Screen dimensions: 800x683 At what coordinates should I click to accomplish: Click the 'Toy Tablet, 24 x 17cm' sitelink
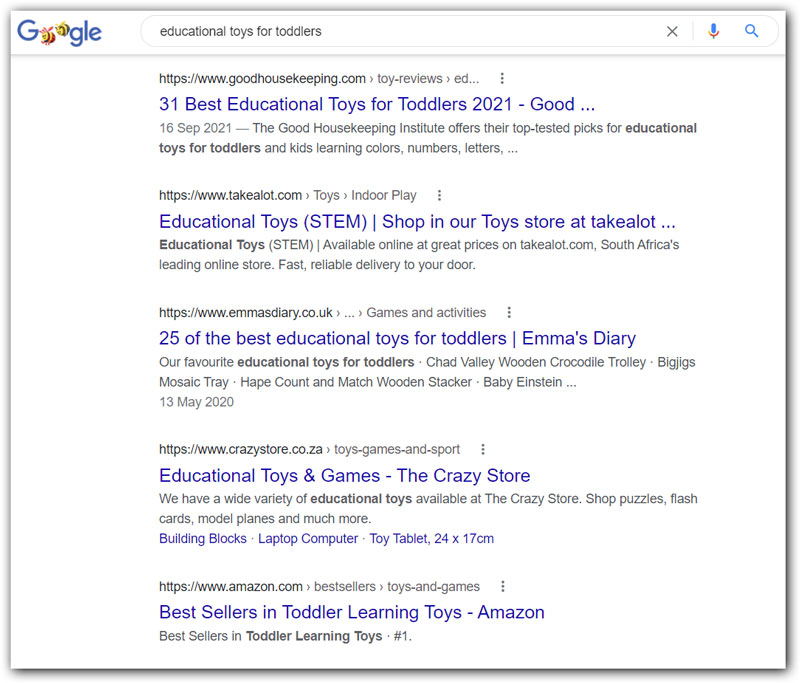430,538
